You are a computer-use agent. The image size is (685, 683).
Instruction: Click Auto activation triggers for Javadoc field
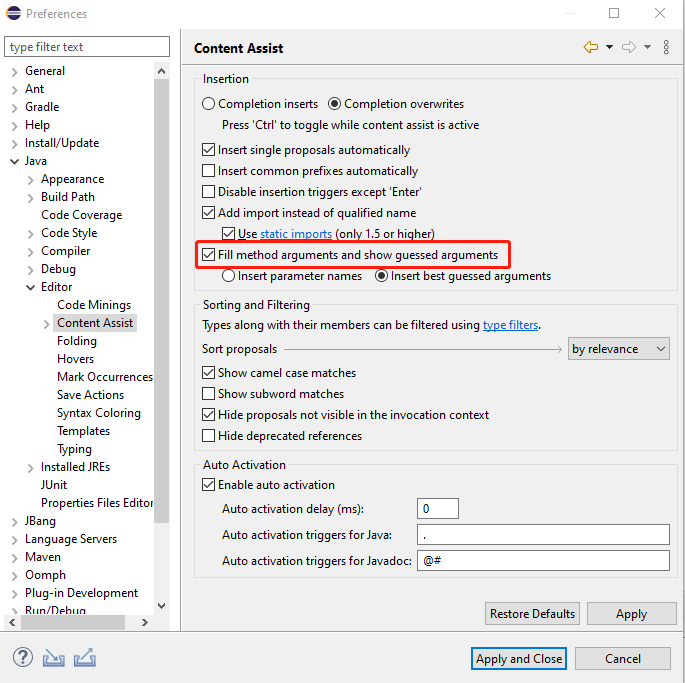click(x=543, y=560)
